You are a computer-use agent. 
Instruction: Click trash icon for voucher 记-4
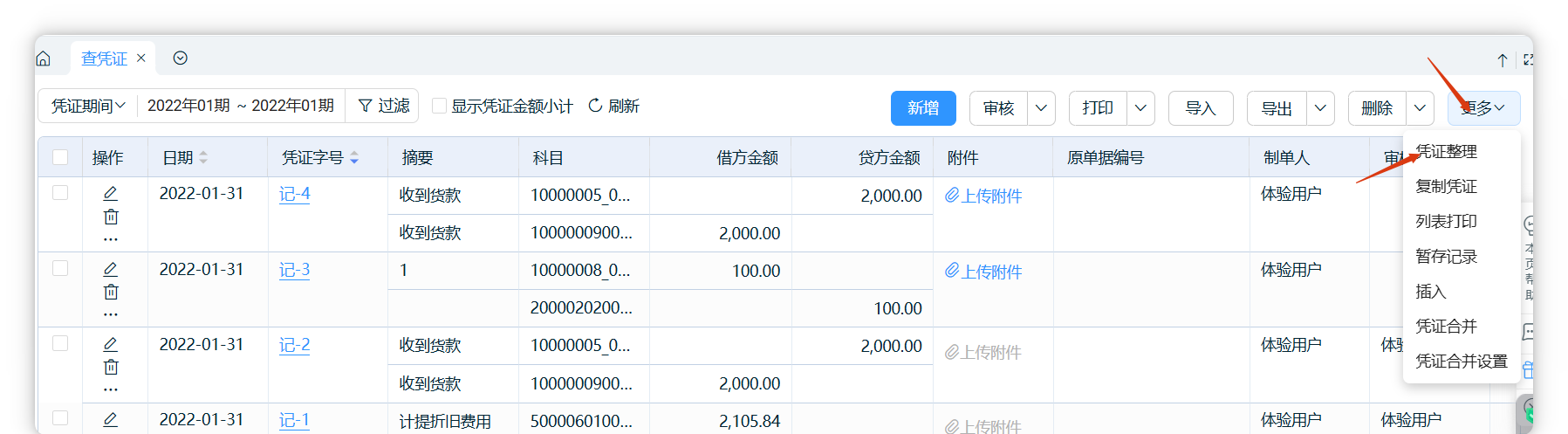(x=111, y=217)
